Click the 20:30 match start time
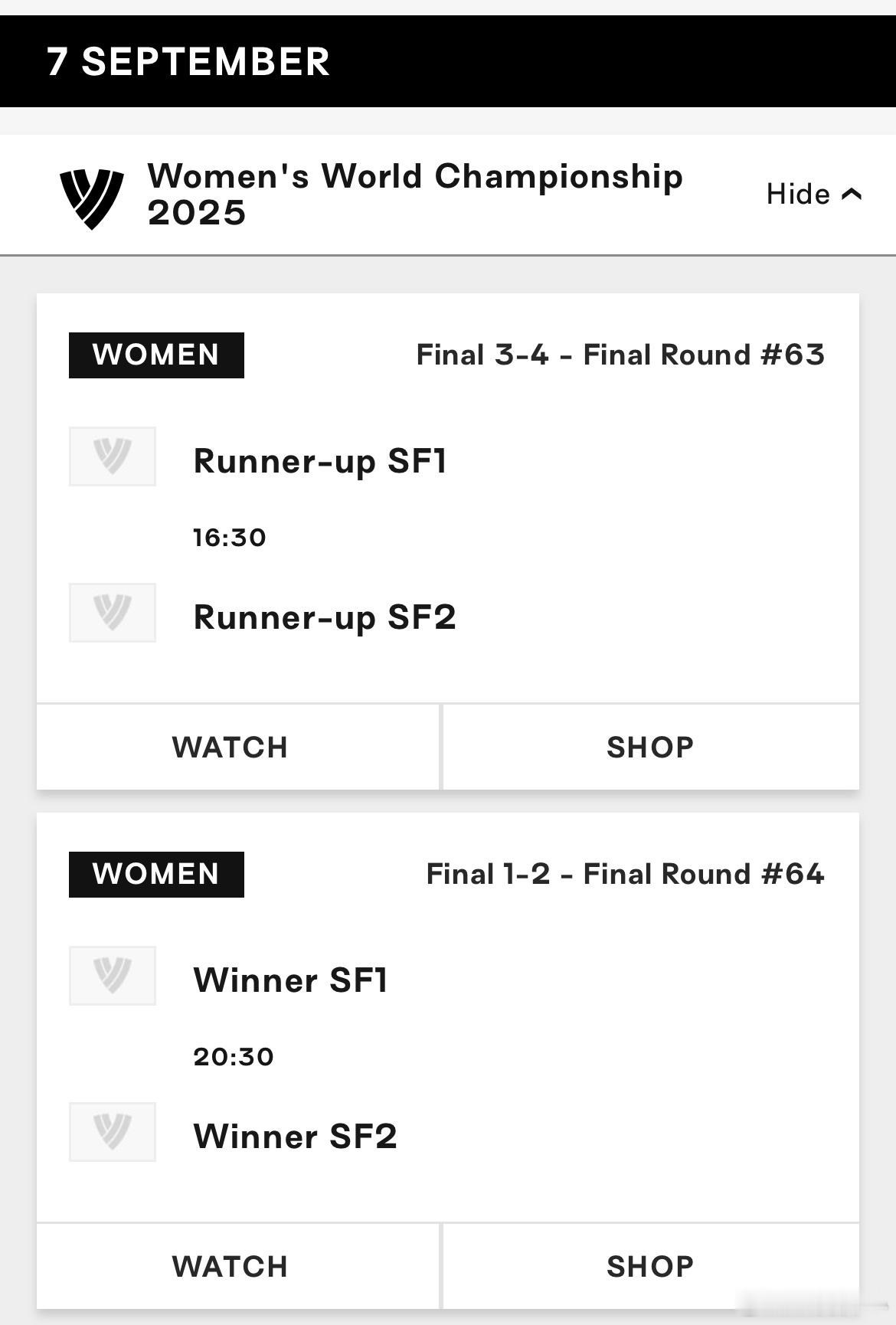The width and height of the screenshot is (896, 1325). [234, 1057]
